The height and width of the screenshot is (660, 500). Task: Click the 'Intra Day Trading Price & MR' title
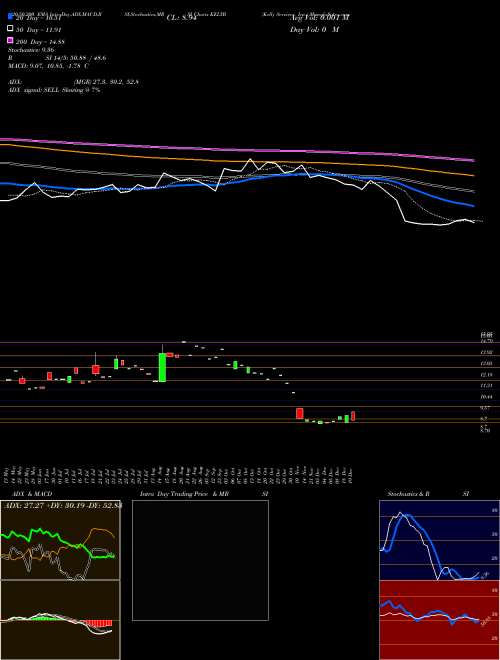coord(184,494)
